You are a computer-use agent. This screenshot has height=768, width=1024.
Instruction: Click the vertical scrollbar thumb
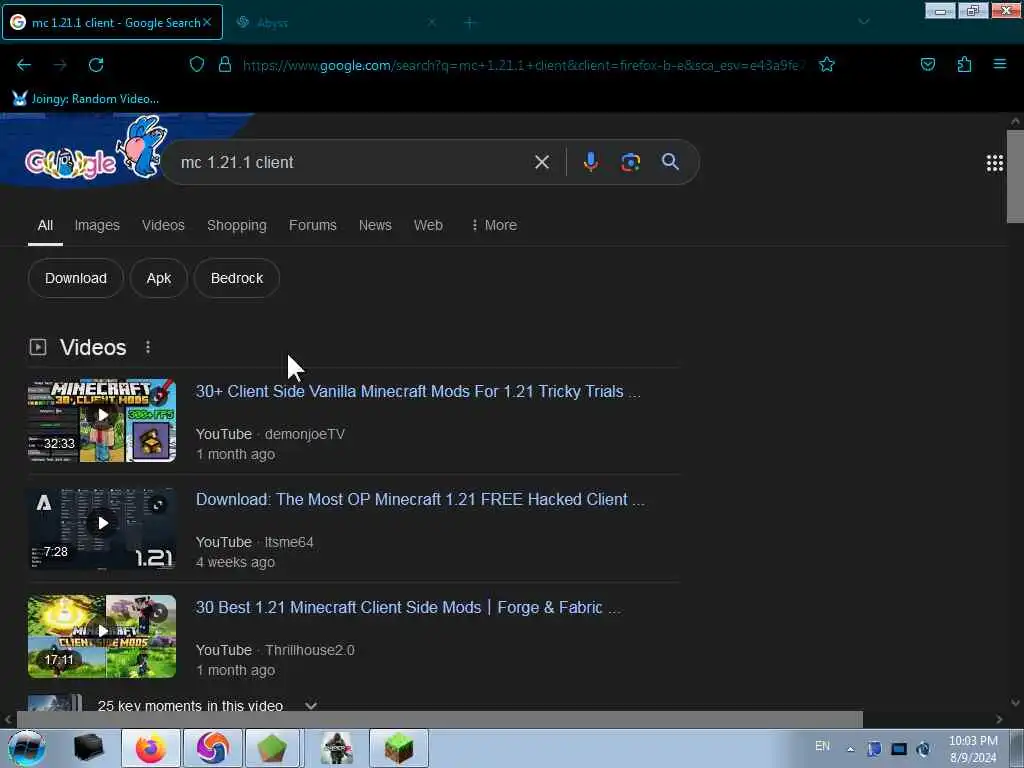pos(1015,176)
